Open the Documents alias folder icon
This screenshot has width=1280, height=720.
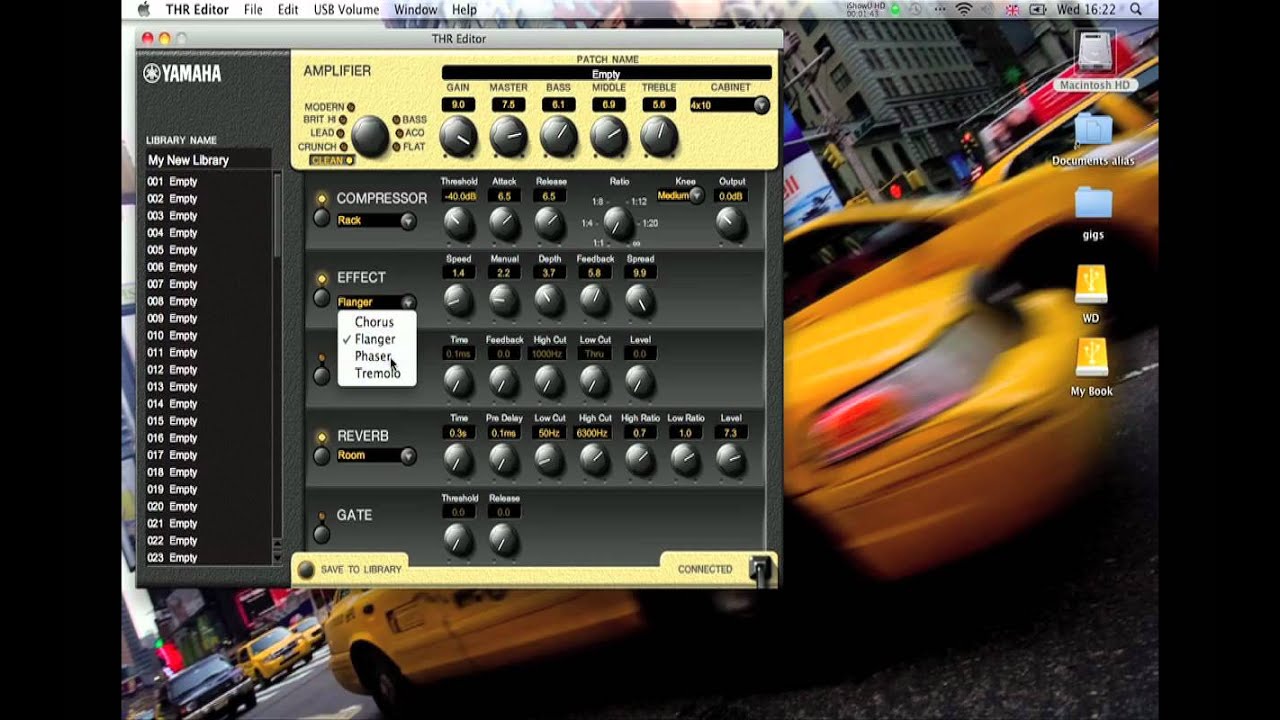(x=1093, y=131)
